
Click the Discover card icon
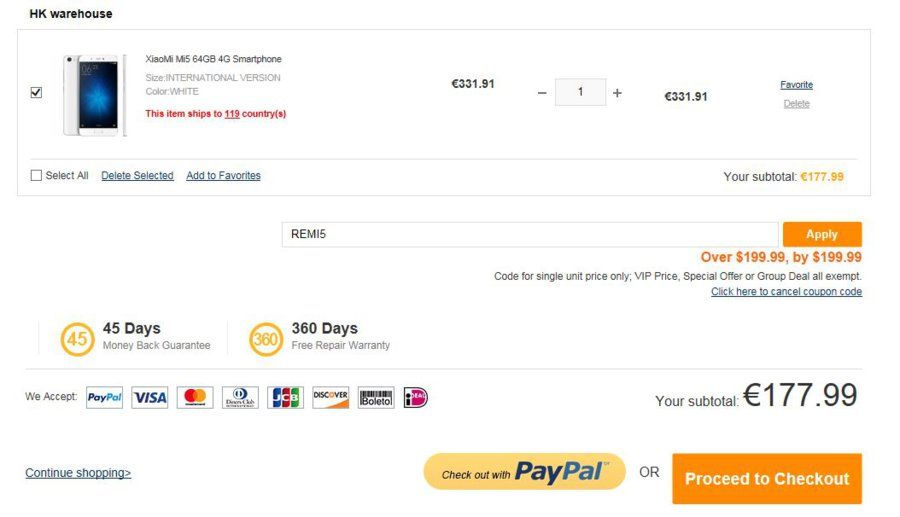tap(331, 397)
